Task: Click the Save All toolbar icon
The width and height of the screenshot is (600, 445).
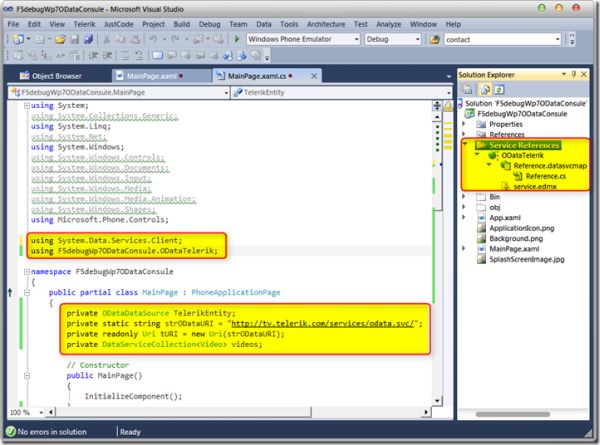Action: pyautogui.click(x=87, y=39)
